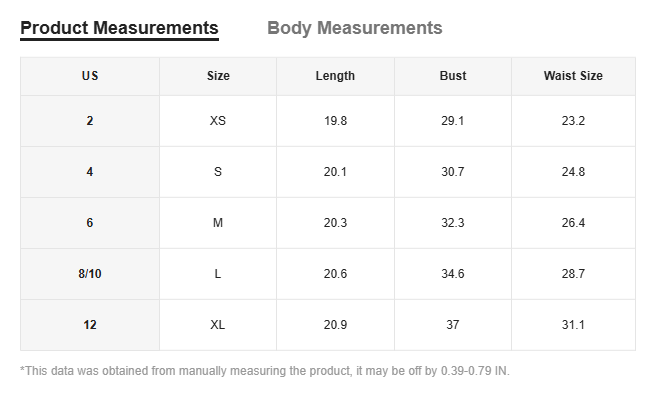Click the bust value 37
The height and width of the screenshot is (403, 658).
[x=453, y=325]
